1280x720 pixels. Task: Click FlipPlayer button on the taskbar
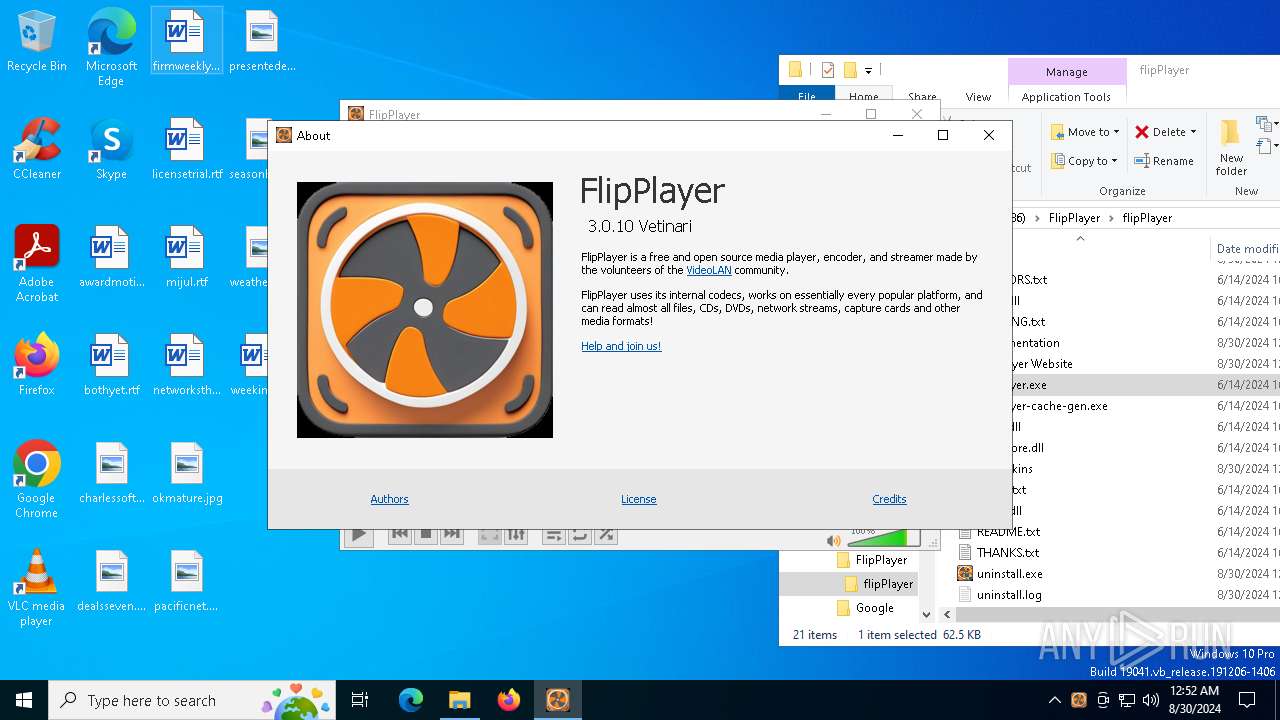point(557,700)
